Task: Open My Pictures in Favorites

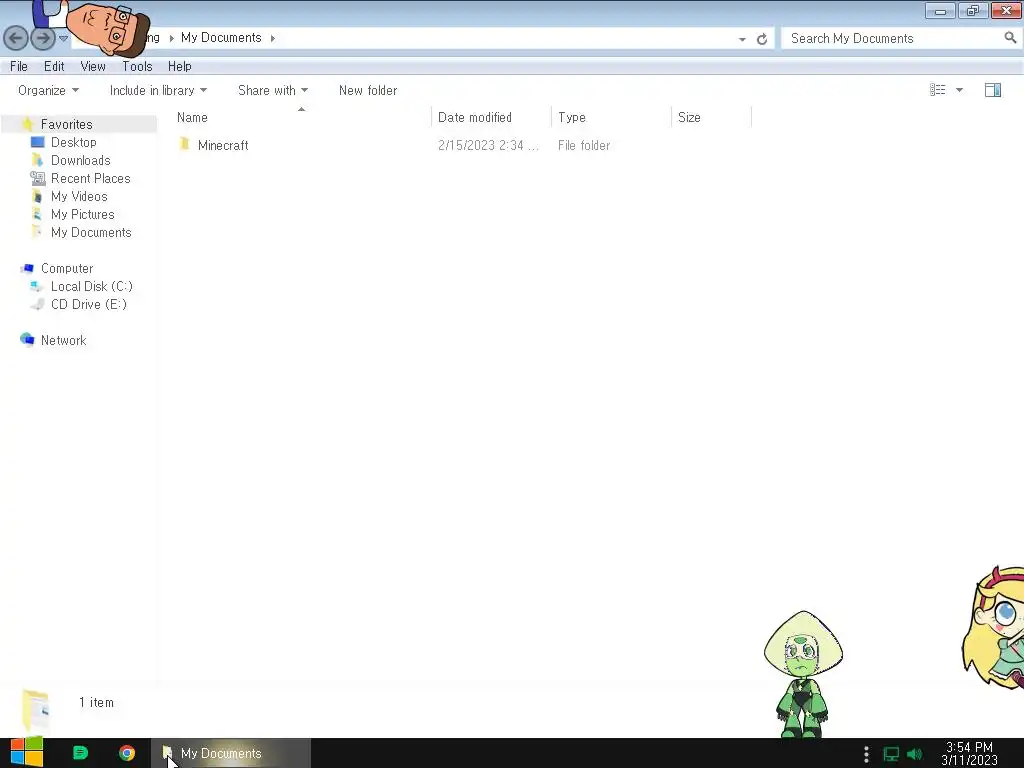Action: (x=82, y=214)
